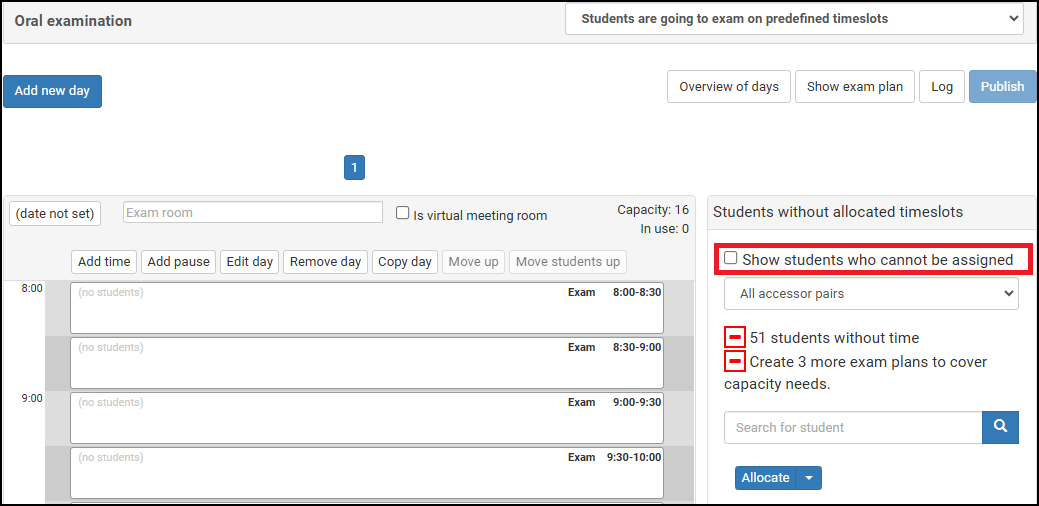1039x506 pixels.
Task: Enable Show students who cannot be assigned
Action: coord(731,259)
